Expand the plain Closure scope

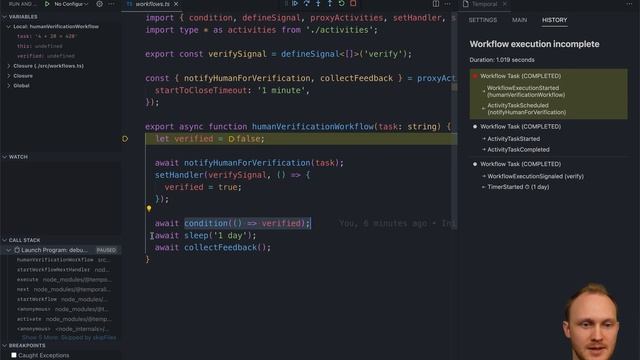pyautogui.click(x=9, y=76)
